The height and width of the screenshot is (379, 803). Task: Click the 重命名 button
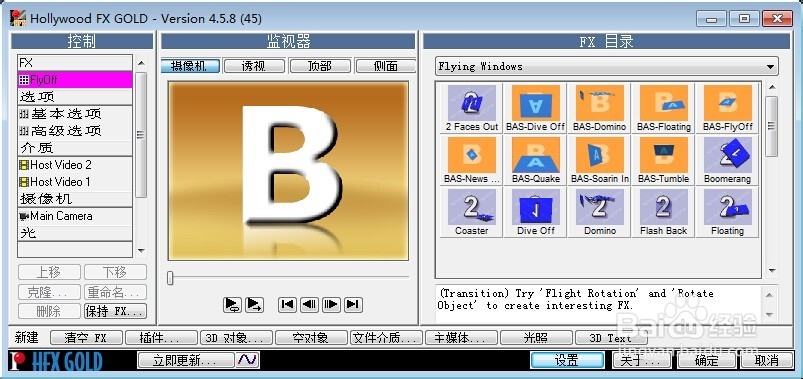pos(115,292)
